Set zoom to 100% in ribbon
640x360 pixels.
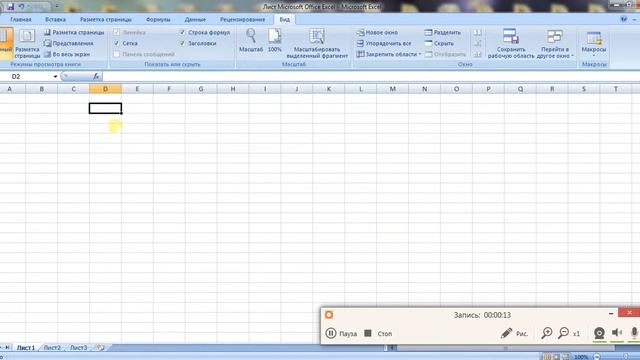[275, 40]
